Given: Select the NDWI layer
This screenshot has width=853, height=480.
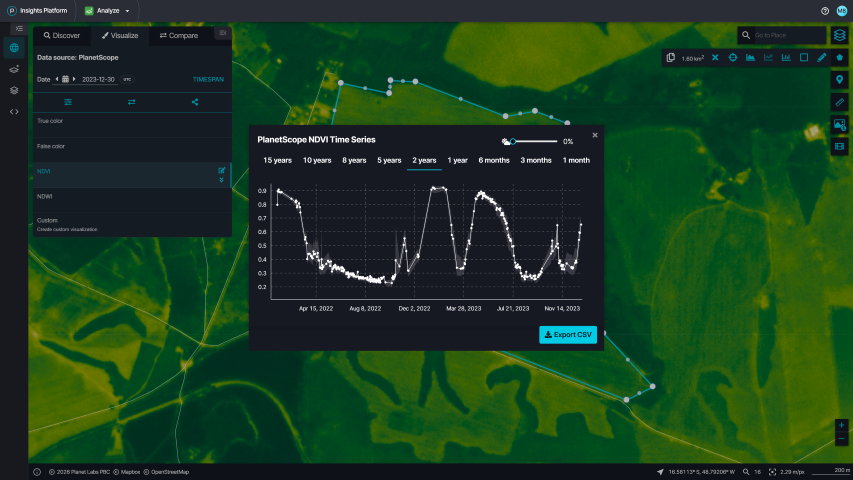Looking at the screenshot, I should pyautogui.click(x=132, y=200).
